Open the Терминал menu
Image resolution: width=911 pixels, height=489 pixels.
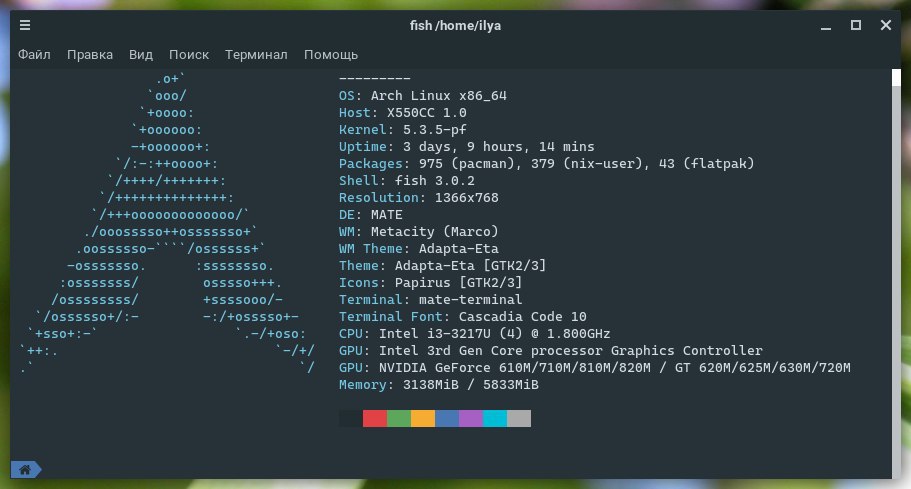(256, 55)
